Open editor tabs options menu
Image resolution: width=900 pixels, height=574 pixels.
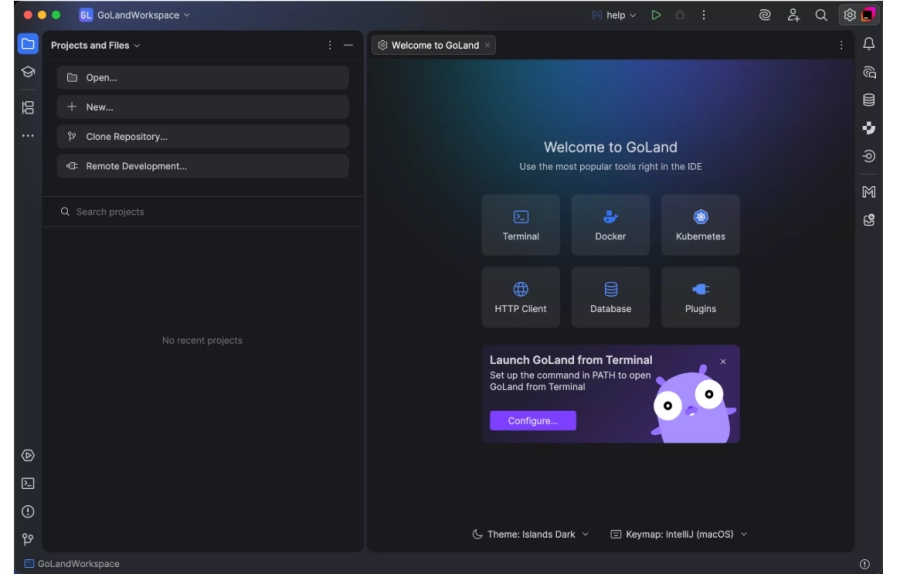(x=841, y=45)
